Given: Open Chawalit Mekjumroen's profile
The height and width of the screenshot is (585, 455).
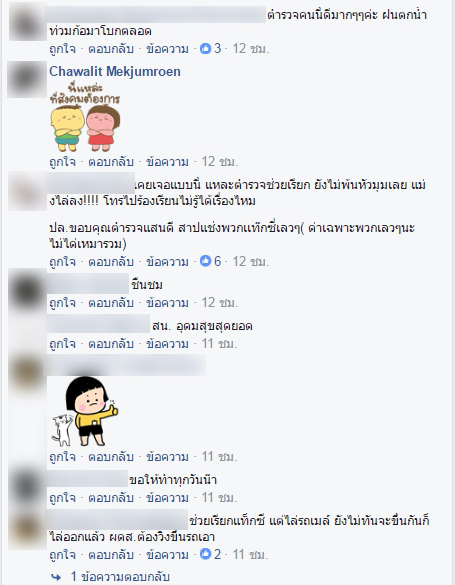Looking at the screenshot, I should (115, 71).
